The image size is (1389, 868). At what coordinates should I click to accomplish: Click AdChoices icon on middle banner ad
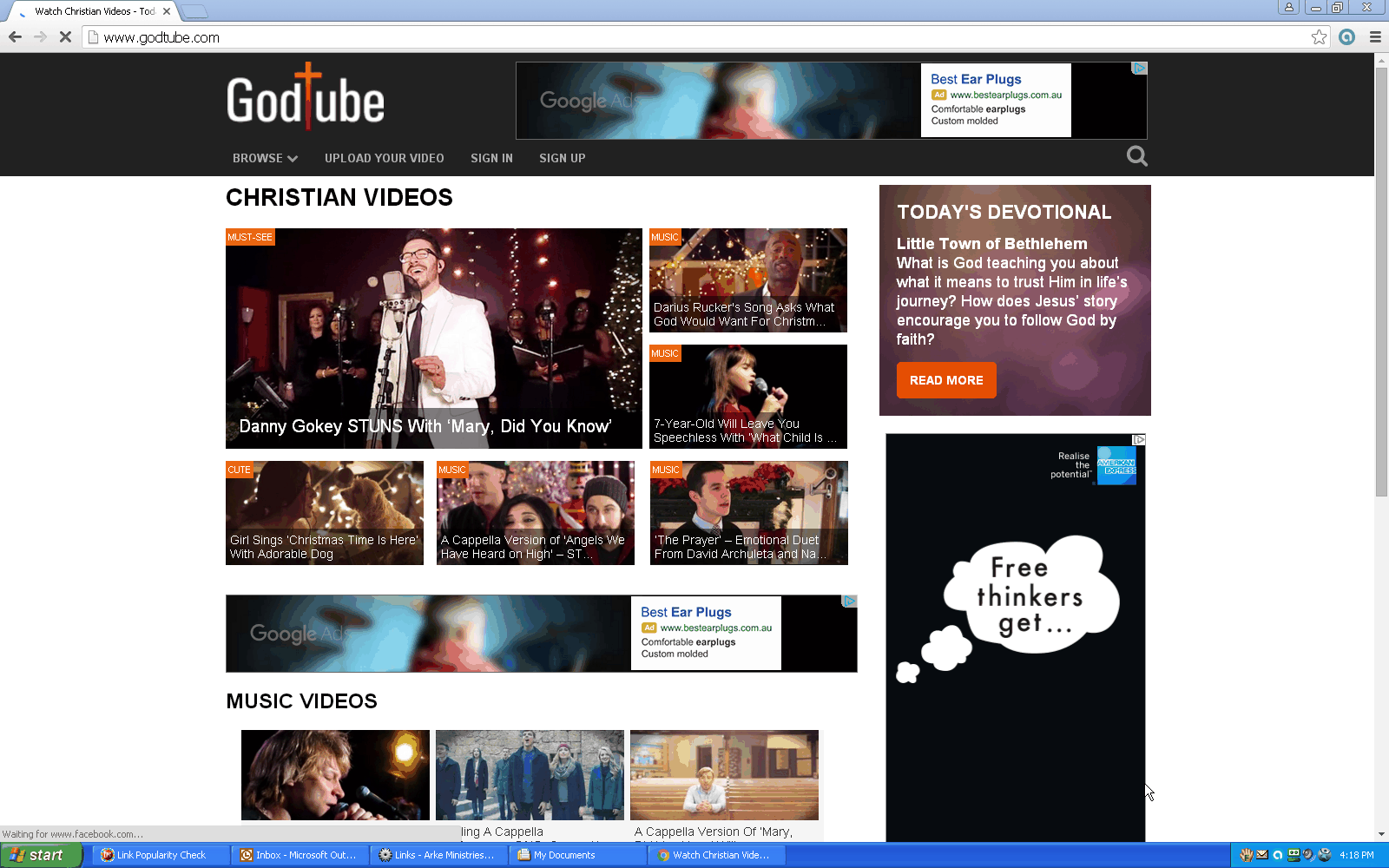(850, 601)
